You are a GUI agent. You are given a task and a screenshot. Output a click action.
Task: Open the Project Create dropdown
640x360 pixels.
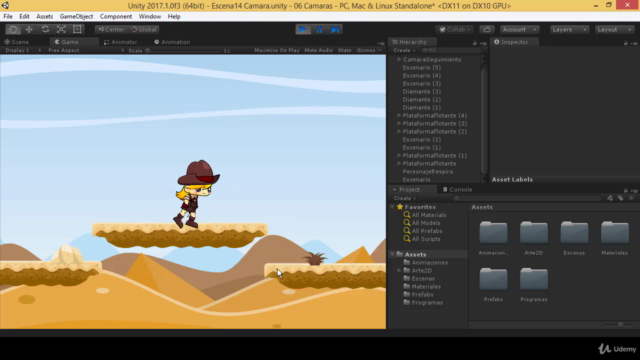pyautogui.click(x=404, y=198)
